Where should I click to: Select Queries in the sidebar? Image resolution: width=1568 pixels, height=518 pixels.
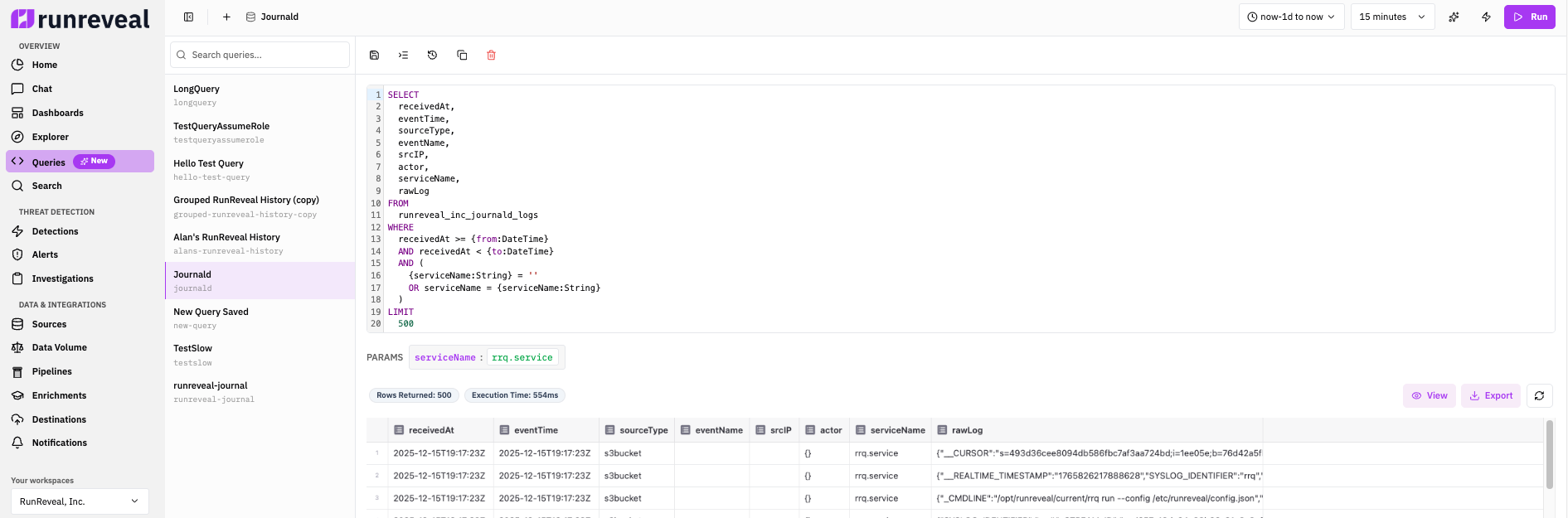click(x=80, y=162)
